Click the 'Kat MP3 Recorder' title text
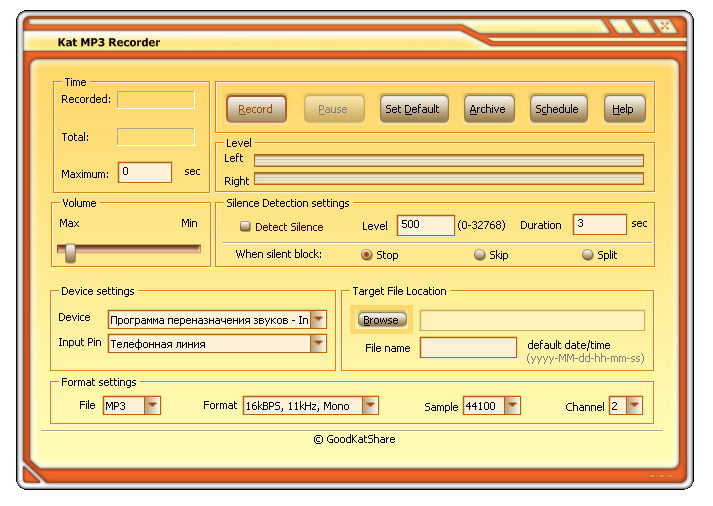Viewport: 713px width, 506px height. coord(109,42)
